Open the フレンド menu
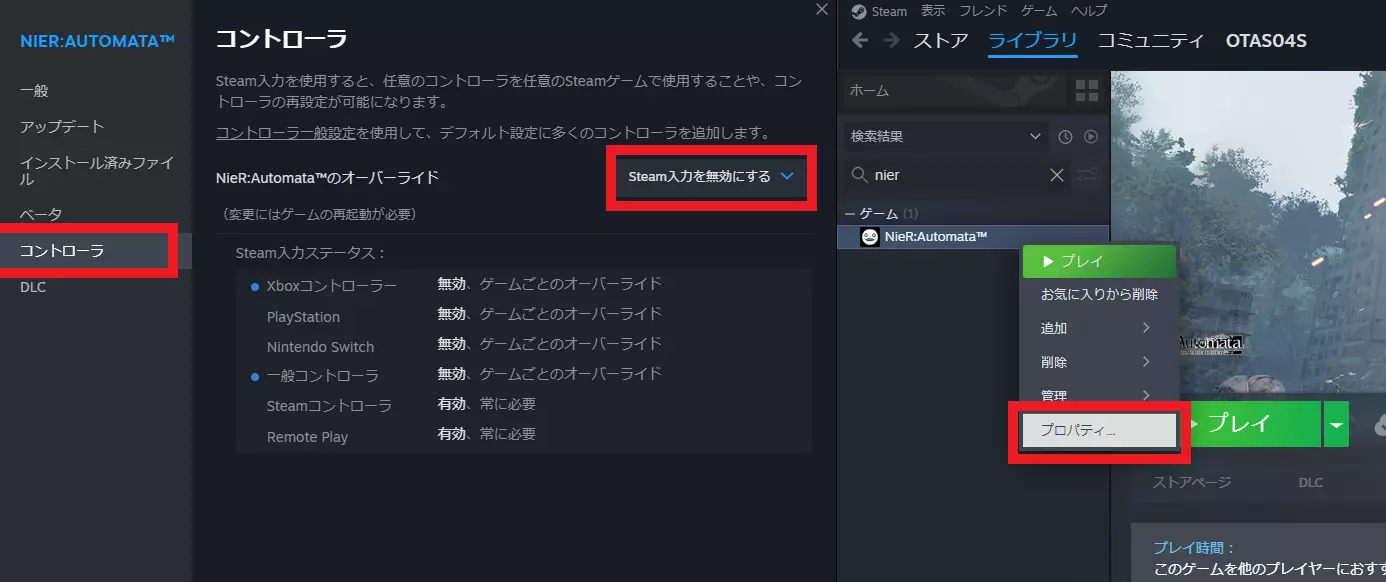This screenshot has width=1386, height=582. (984, 11)
